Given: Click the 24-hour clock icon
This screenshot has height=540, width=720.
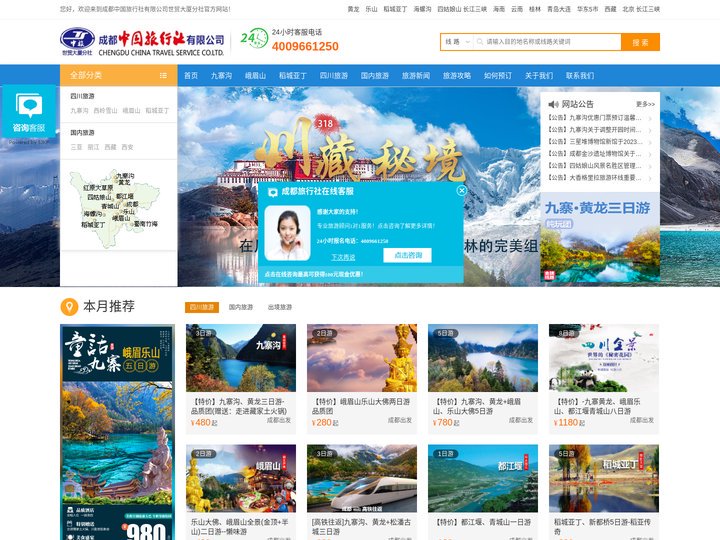Looking at the screenshot, I should point(254,38).
